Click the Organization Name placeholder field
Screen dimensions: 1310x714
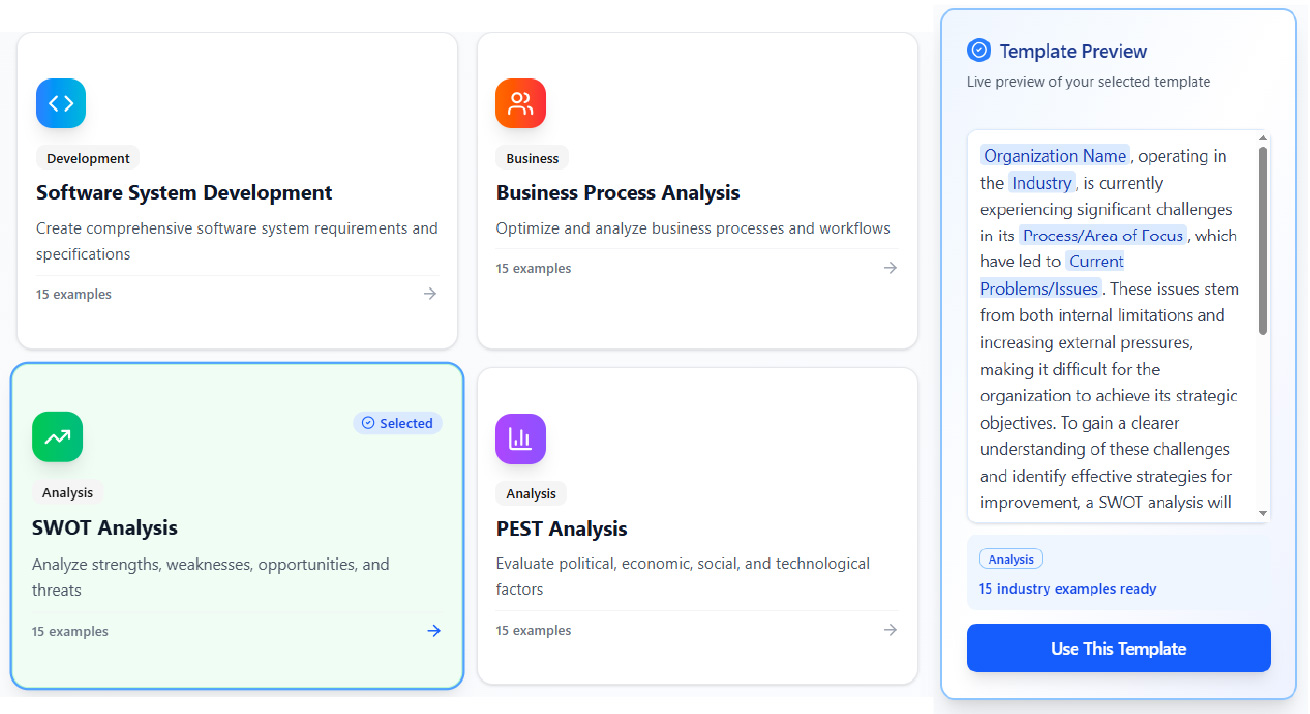click(1055, 156)
